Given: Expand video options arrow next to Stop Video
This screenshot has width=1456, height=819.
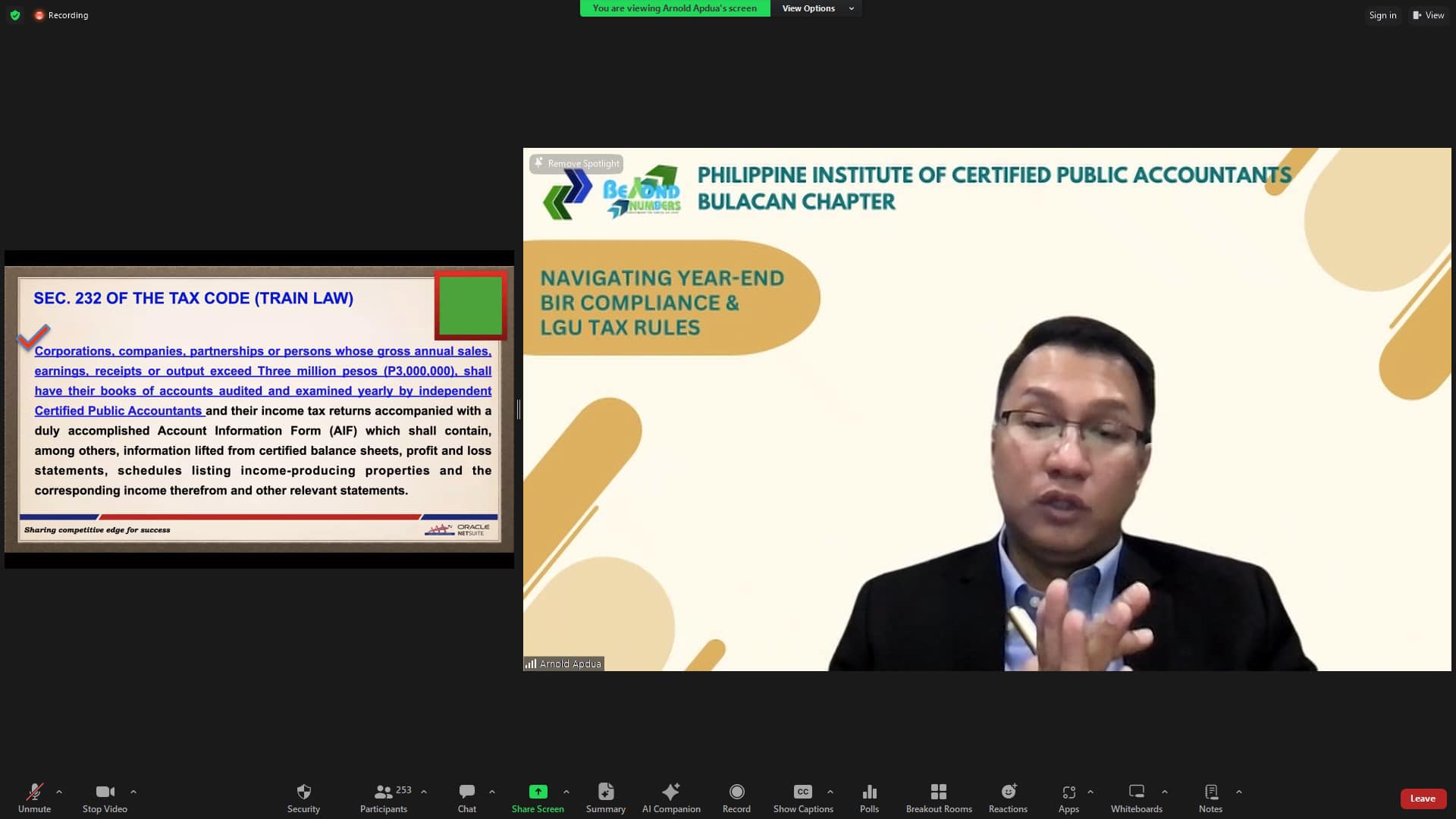Looking at the screenshot, I should pyautogui.click(x=133, y=792).
